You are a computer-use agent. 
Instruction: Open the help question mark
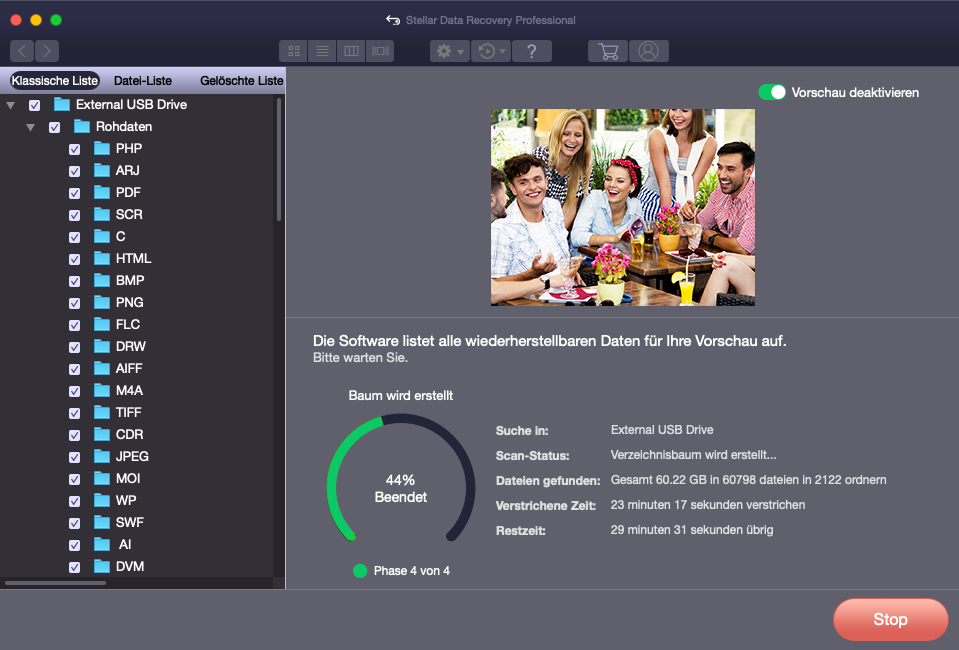[x=532, y=51]
